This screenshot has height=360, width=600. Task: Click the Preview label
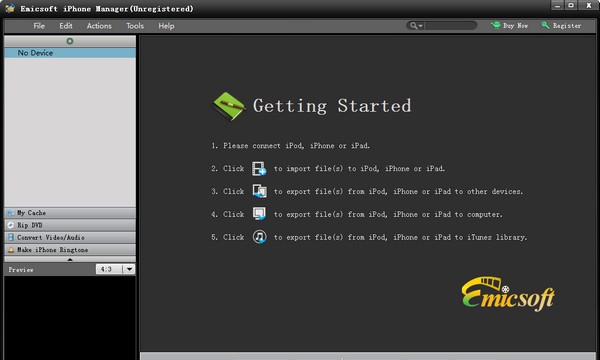click(x=21, y=270)
